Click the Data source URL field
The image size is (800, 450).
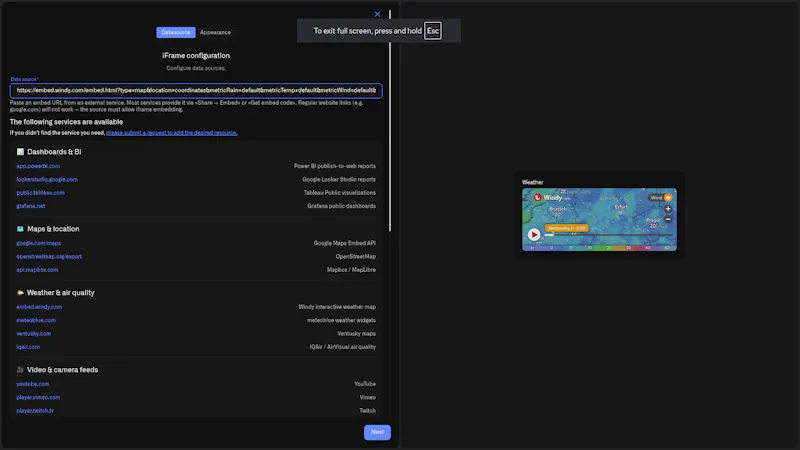(196, 90)
